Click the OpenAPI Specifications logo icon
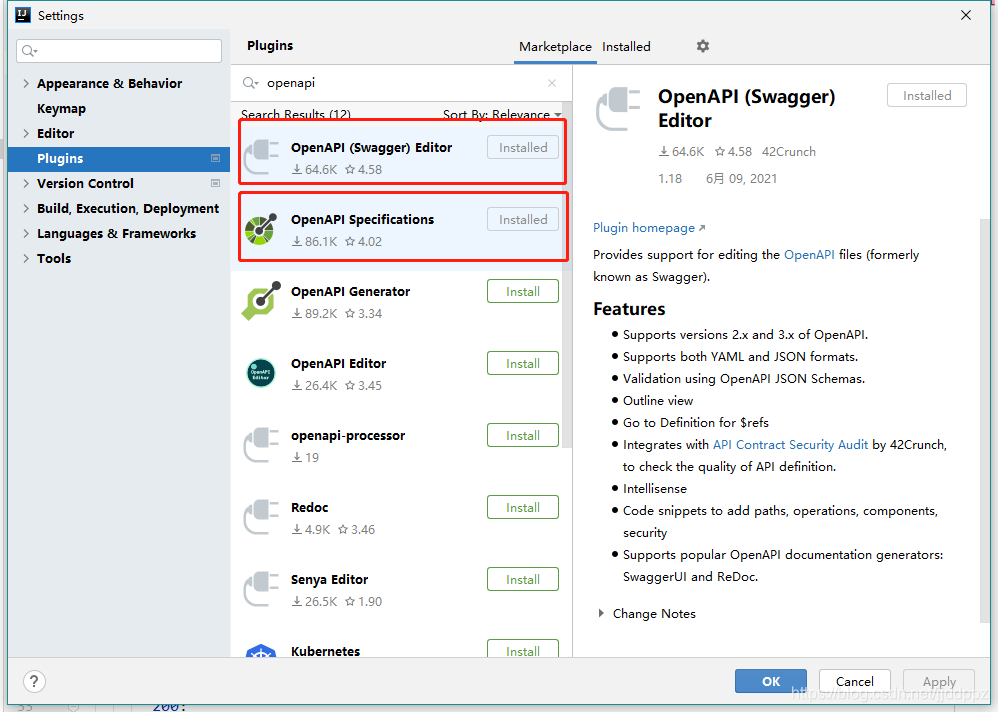 tap(261, 229)
